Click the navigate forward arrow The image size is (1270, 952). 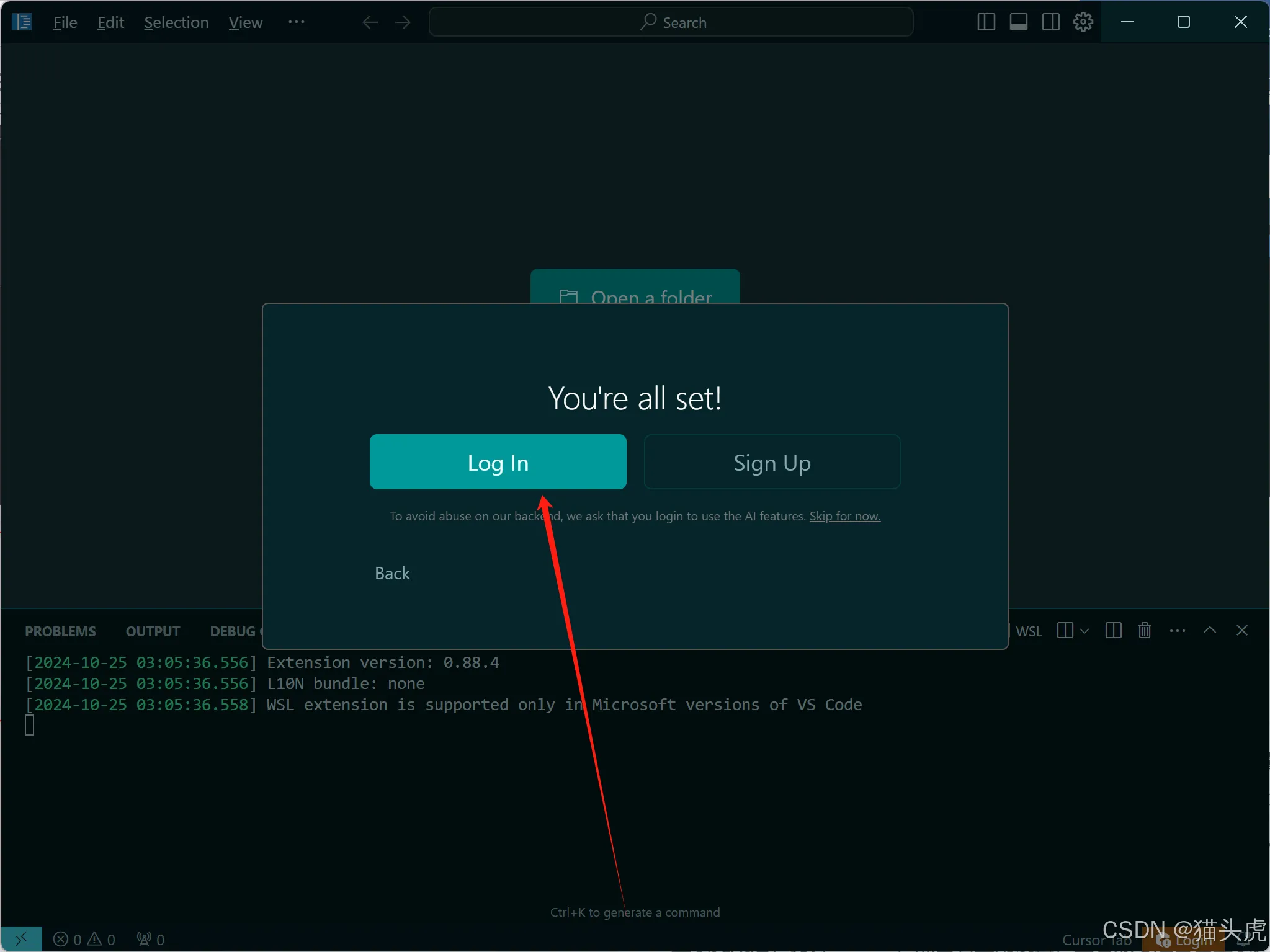click(x=403, y=22)
